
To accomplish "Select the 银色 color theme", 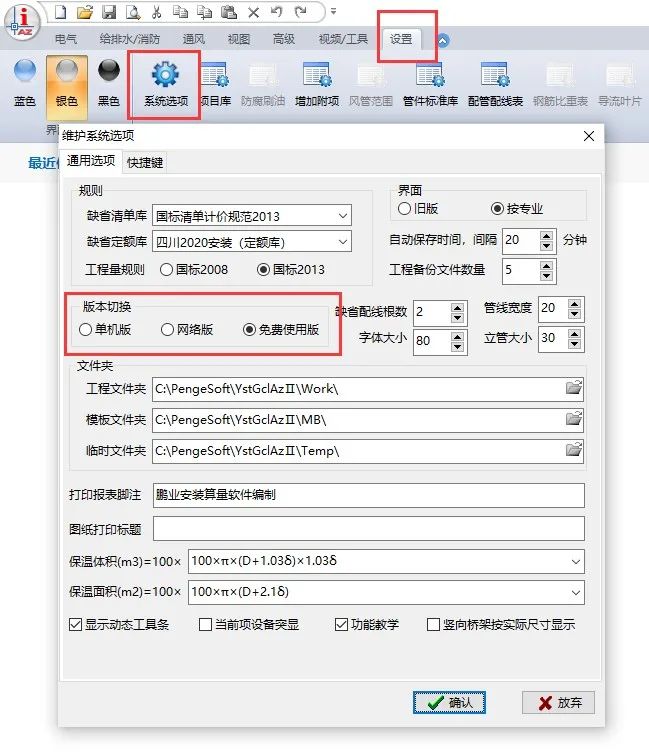I will (67, 84).
